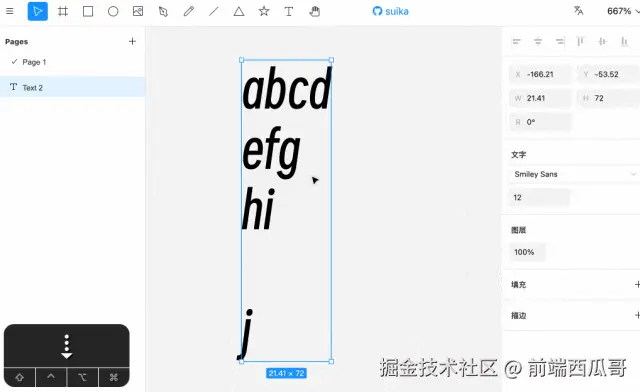The height and width of the screenshot is (392, 640).
Task: Select the Image tool
Action: click(x=138, y=11)
